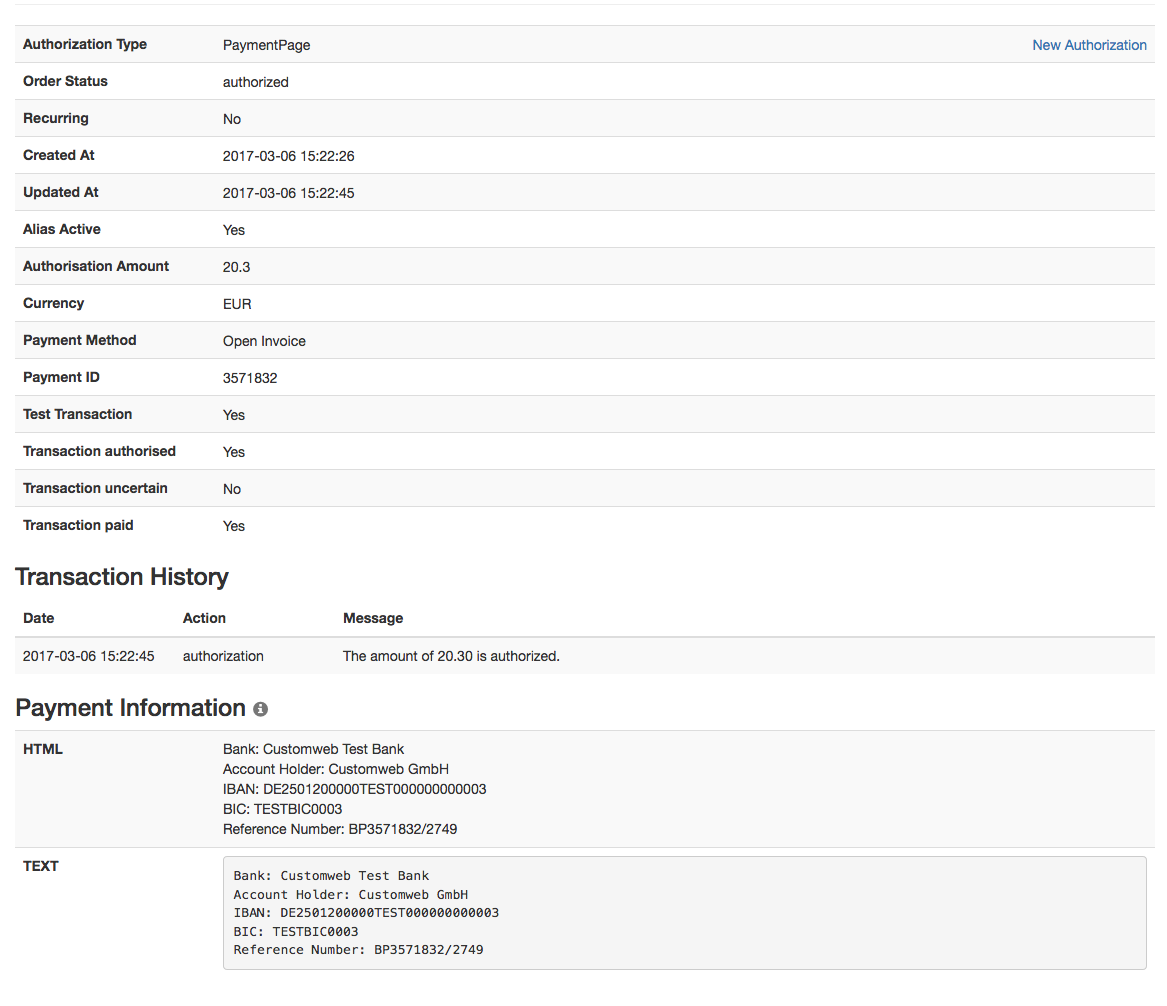The width and height of the screenshot is (1167, 1006).
Task: Click the IBAN line in HTML section
Action: tap(354, 789)
